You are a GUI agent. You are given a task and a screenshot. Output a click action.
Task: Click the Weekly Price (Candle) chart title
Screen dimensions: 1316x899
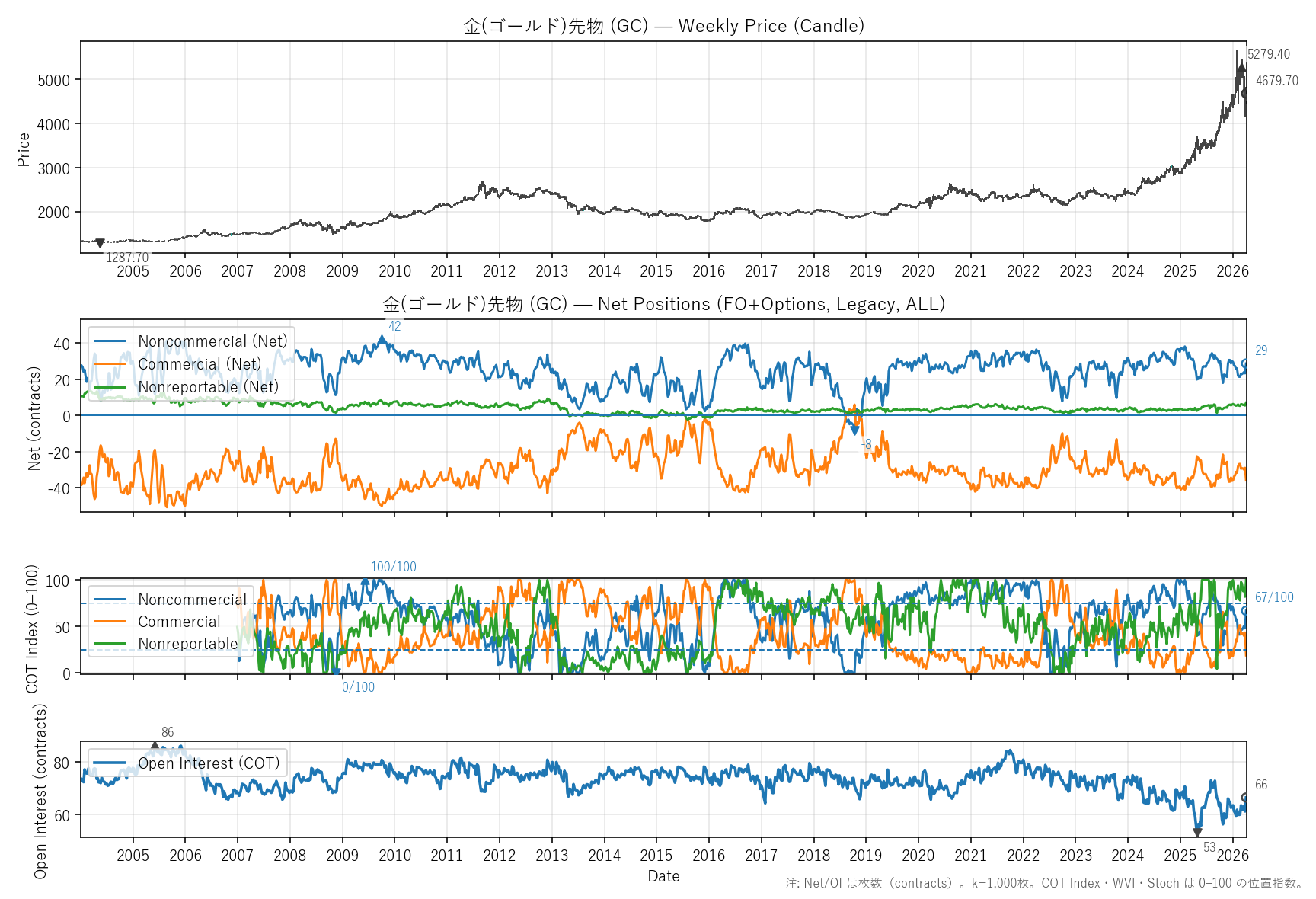click(x=663, y=26)
